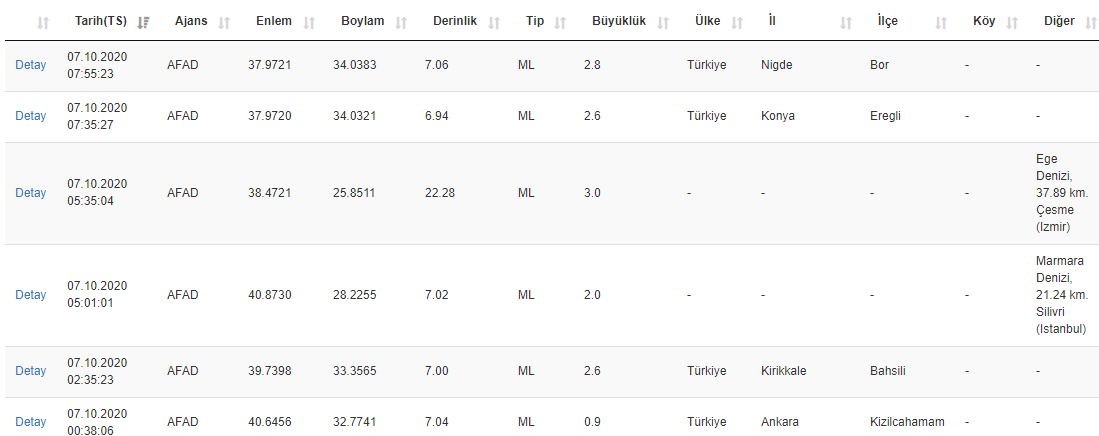This screenshot has height=436, width=1099.
Task: Open Detay for Ankara Kizilcahamam earthquake
Action: [x=30, y=422]
